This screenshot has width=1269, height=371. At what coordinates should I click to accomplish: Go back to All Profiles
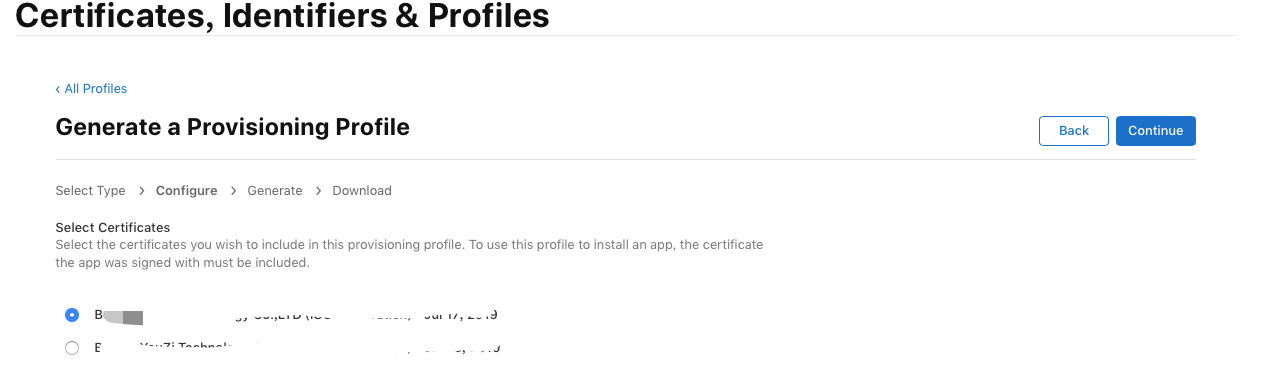pyautogui.click(x=91, y=89)
